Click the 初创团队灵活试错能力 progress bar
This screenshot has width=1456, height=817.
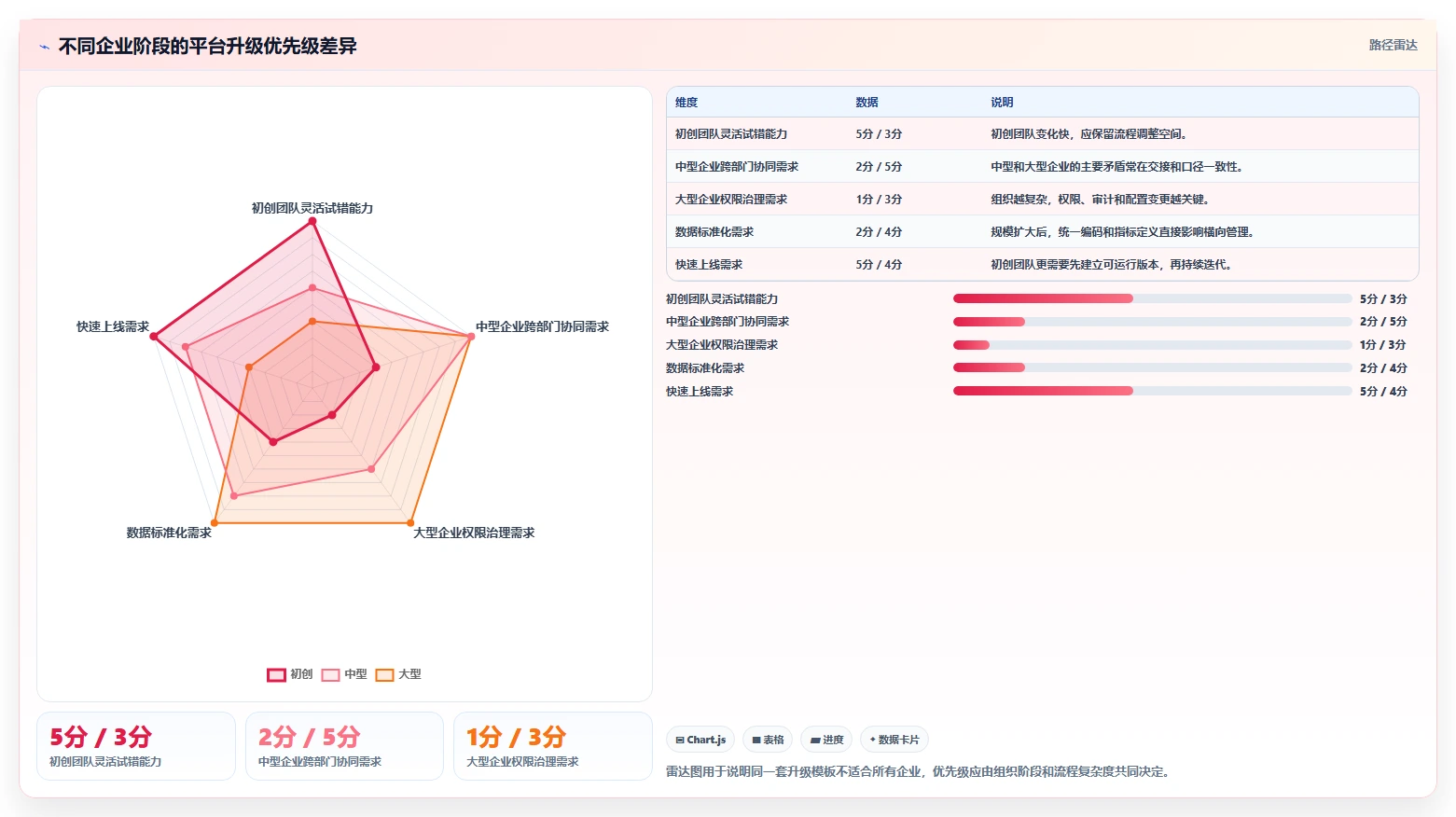tap(1152, 298)
